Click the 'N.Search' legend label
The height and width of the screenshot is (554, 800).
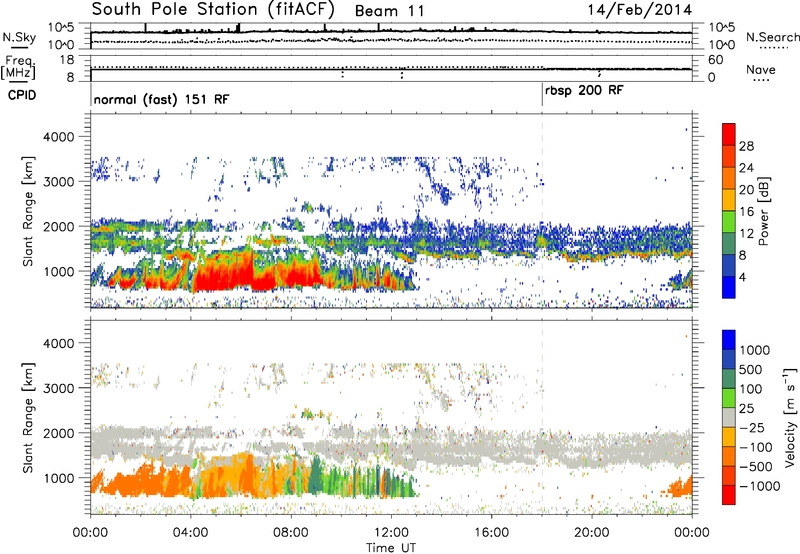[x=772, y=37]
